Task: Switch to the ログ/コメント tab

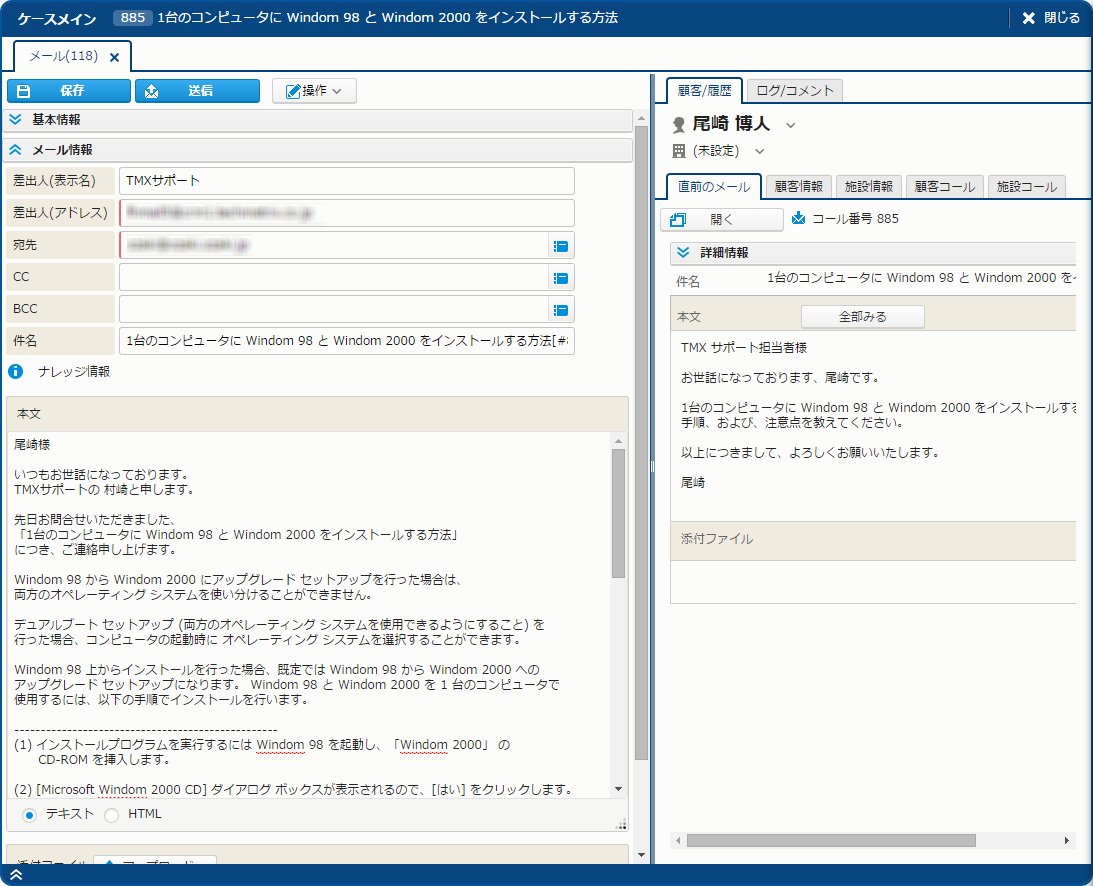Action: tap(795, 91)
